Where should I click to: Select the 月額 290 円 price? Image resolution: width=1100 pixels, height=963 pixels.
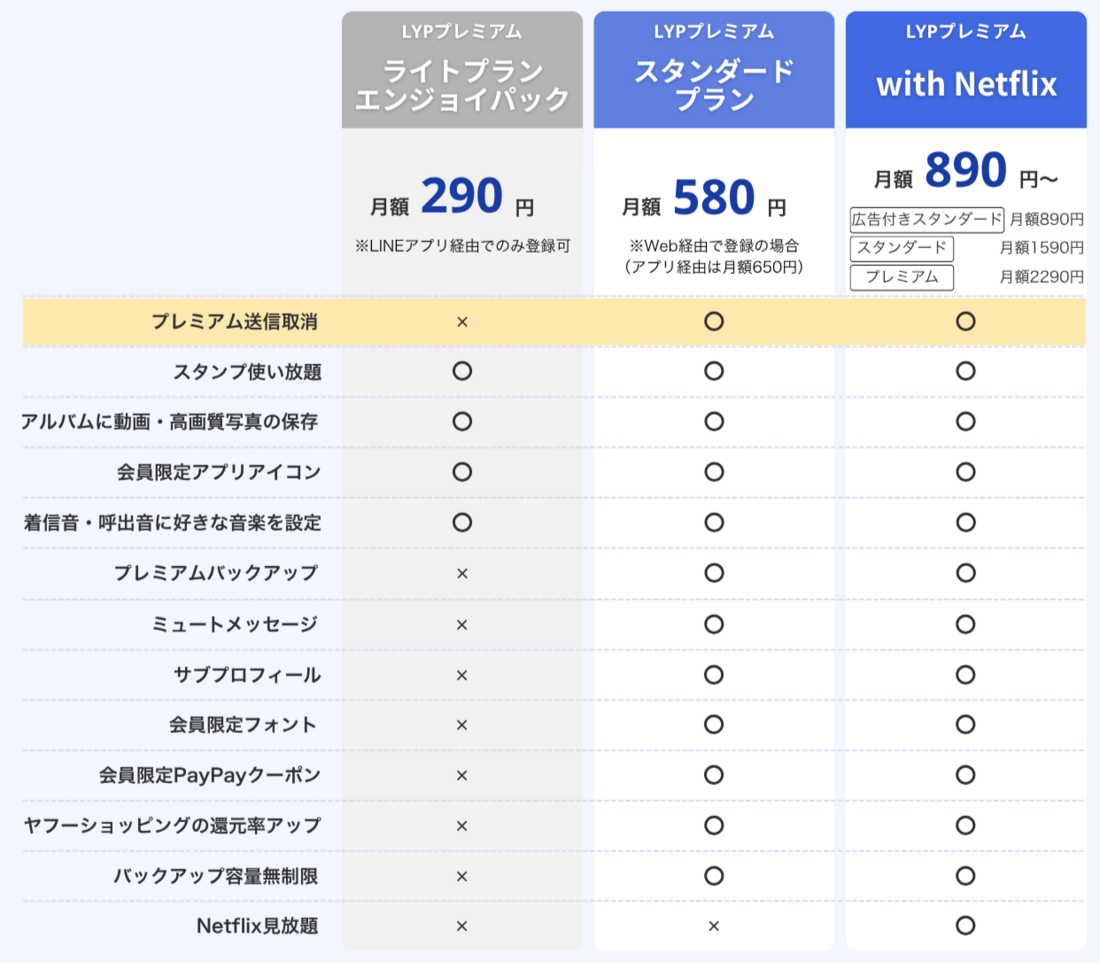[x=452, y=196]
